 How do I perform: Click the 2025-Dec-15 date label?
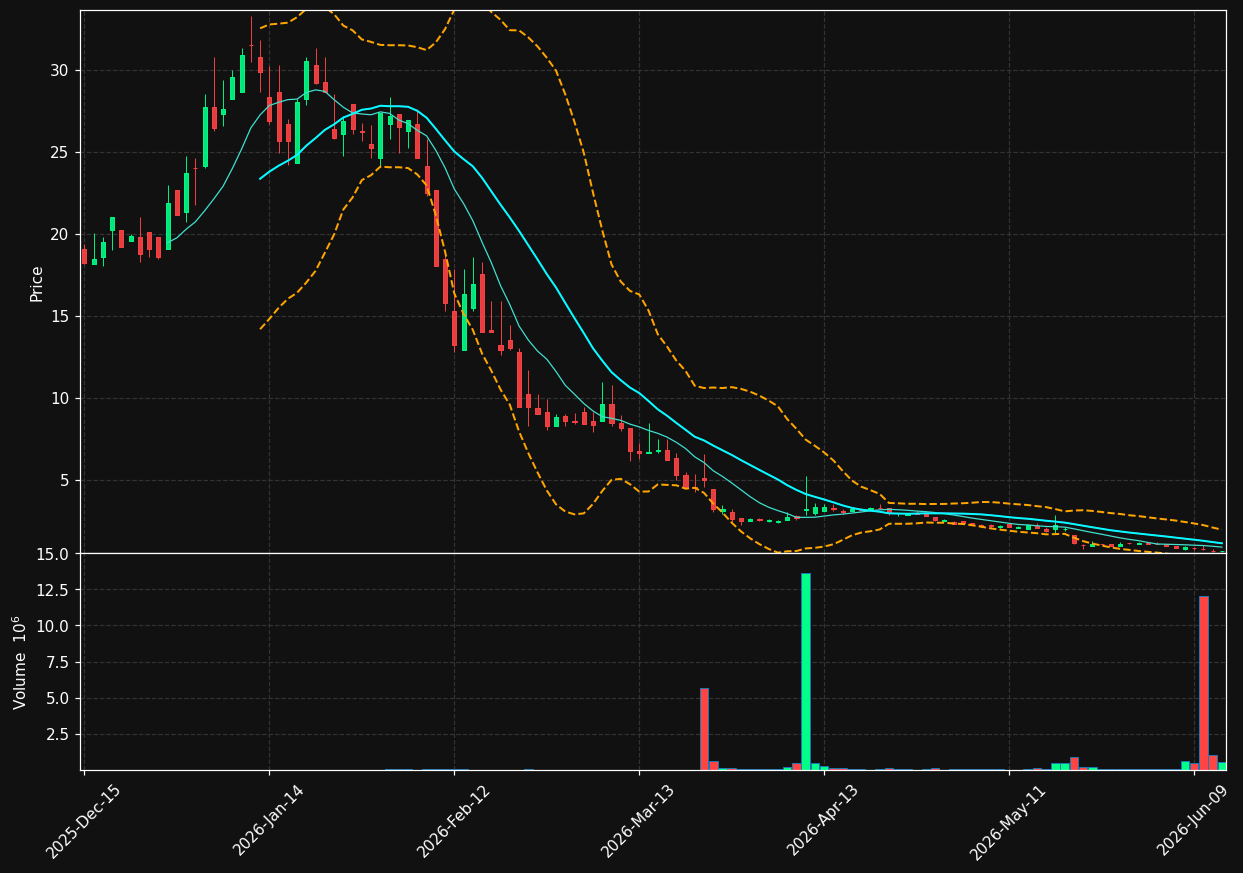(83, 821)
